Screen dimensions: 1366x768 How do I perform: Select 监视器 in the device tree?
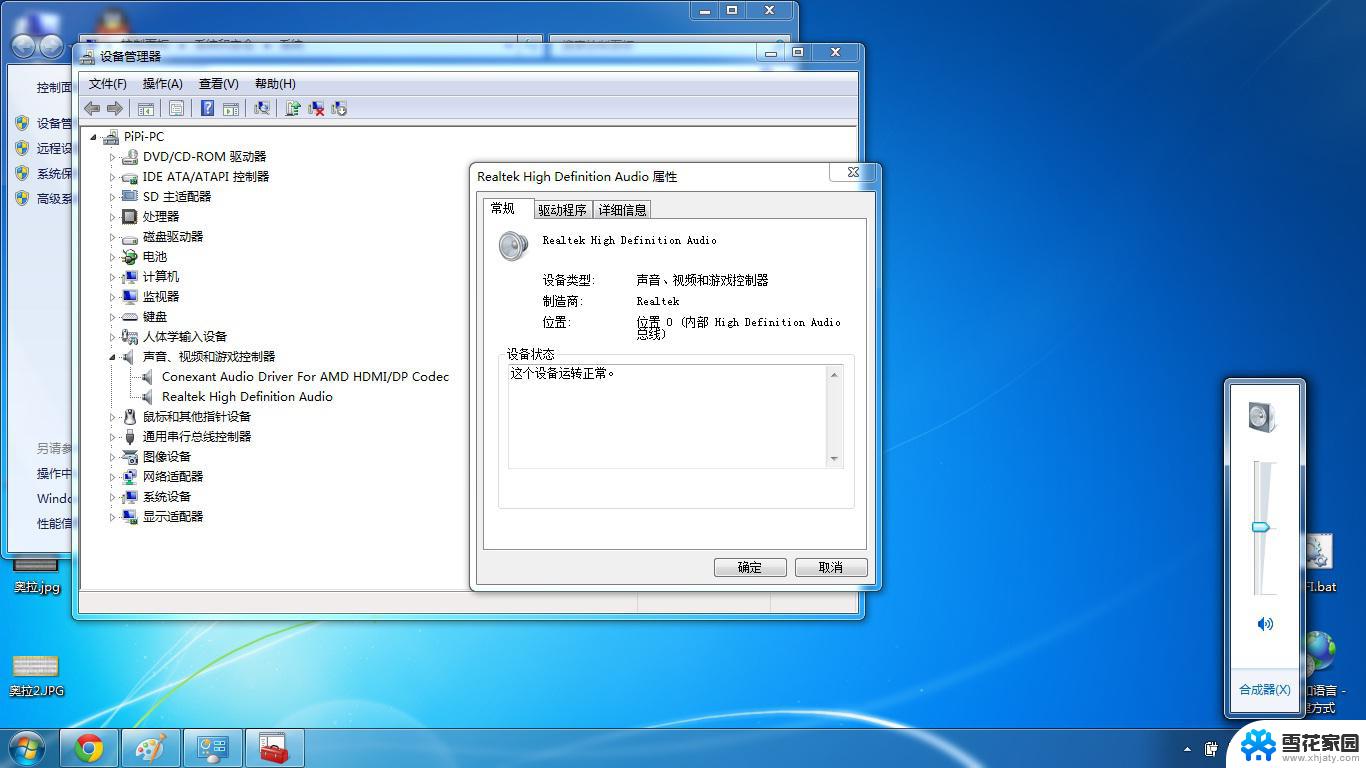click(161, 297)
